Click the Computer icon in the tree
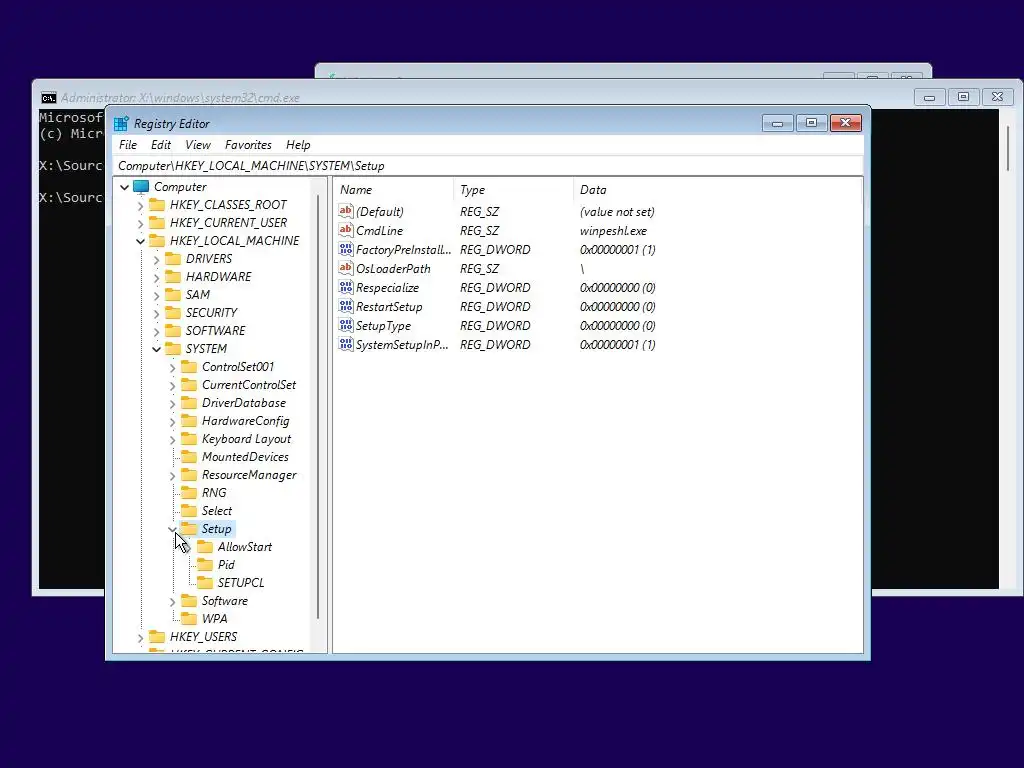Viewport: 1024px width, 768px height. 141,187
